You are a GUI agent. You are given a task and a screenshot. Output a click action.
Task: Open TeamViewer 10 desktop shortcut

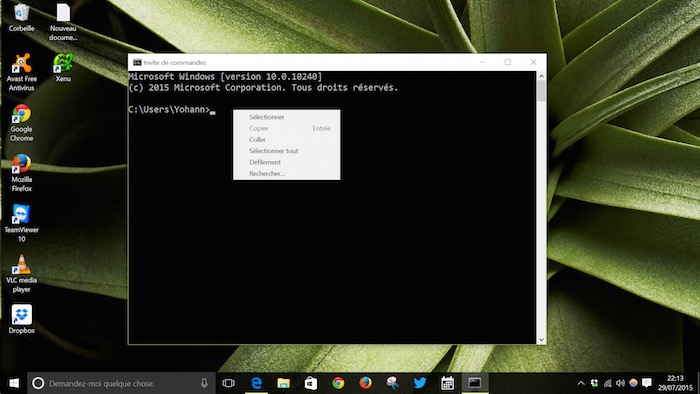coord(21,223)
